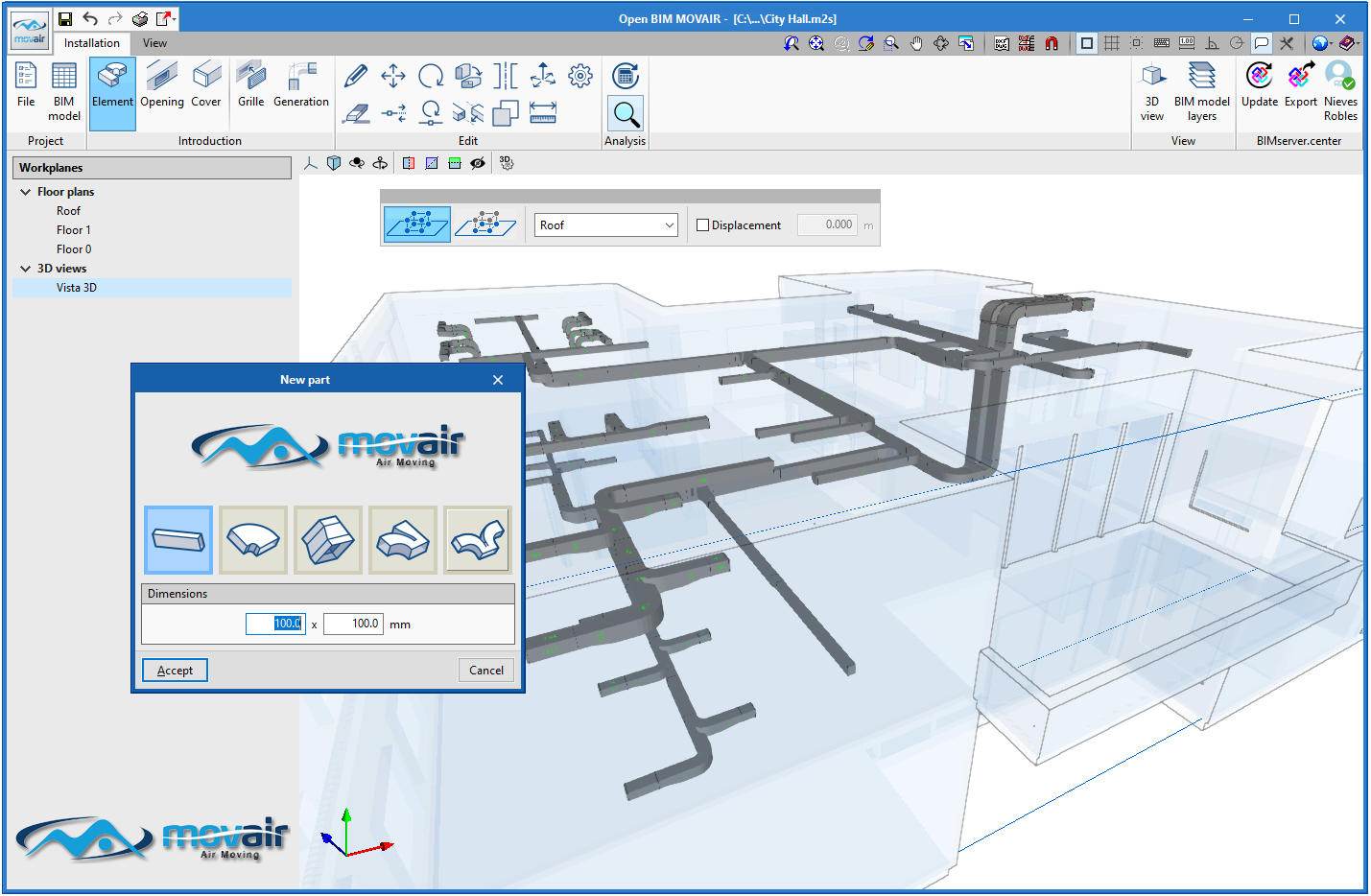The height and width of the screenshot is (896, 1371).
Task: Click Export to BIMserver.center
Action: coord(1301,86)
